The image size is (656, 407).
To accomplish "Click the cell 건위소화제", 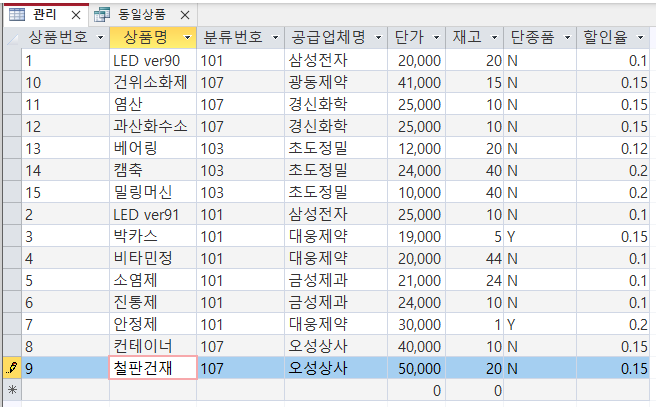I will click(153, 82).
